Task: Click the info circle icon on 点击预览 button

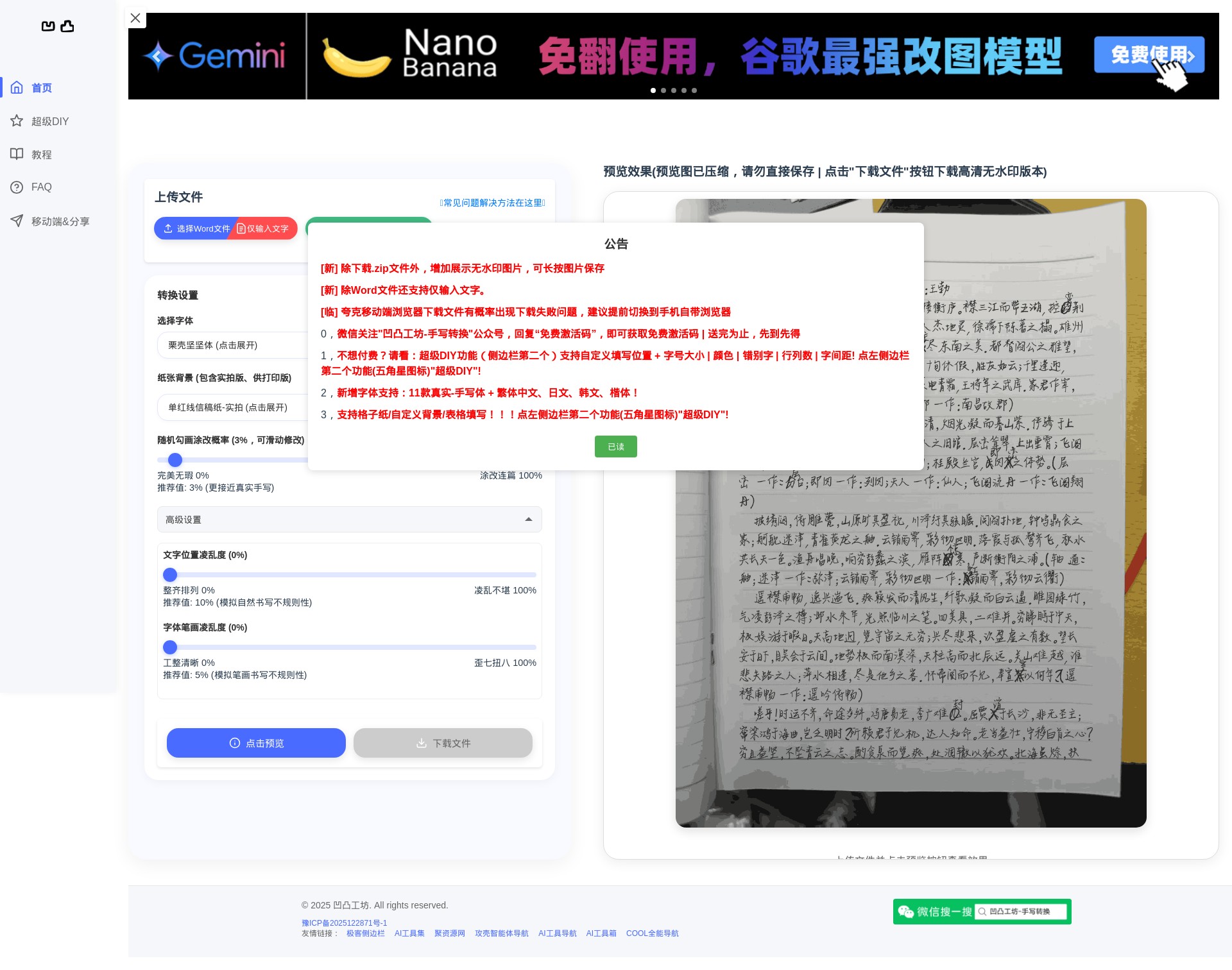Action: tap(234, 743)
